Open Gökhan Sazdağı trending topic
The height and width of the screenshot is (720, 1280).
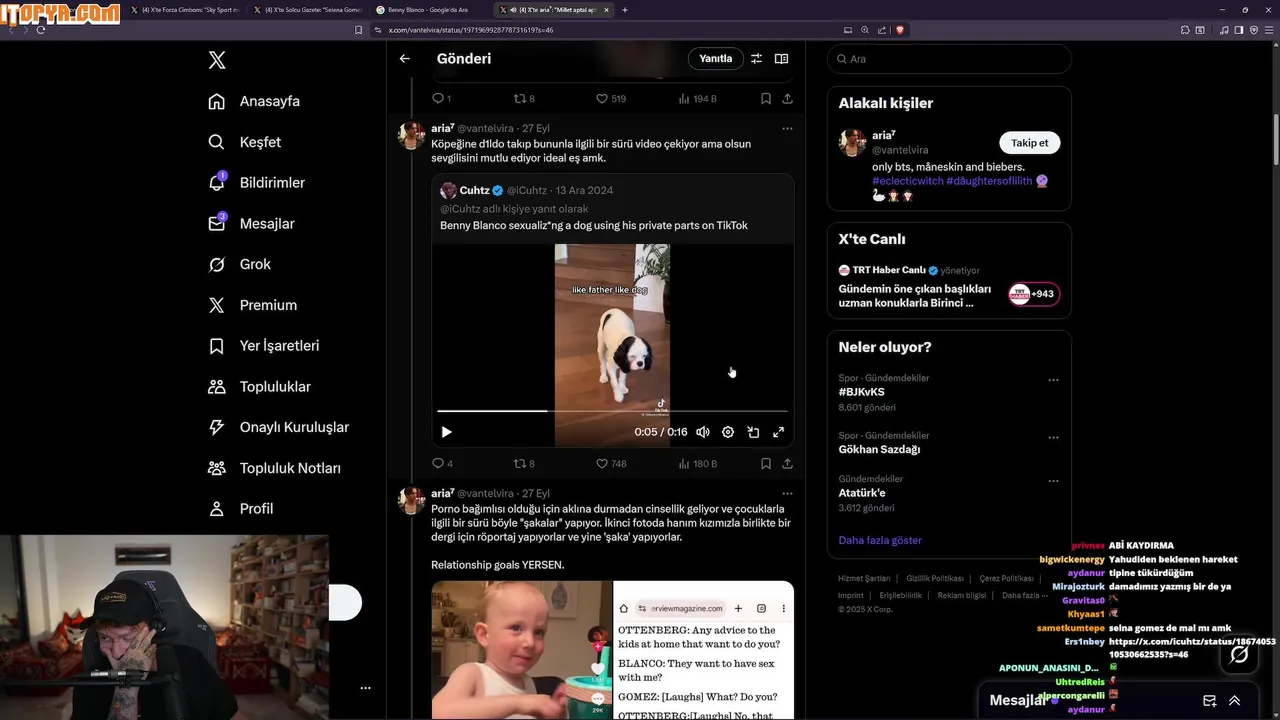(x=879, y=449)
